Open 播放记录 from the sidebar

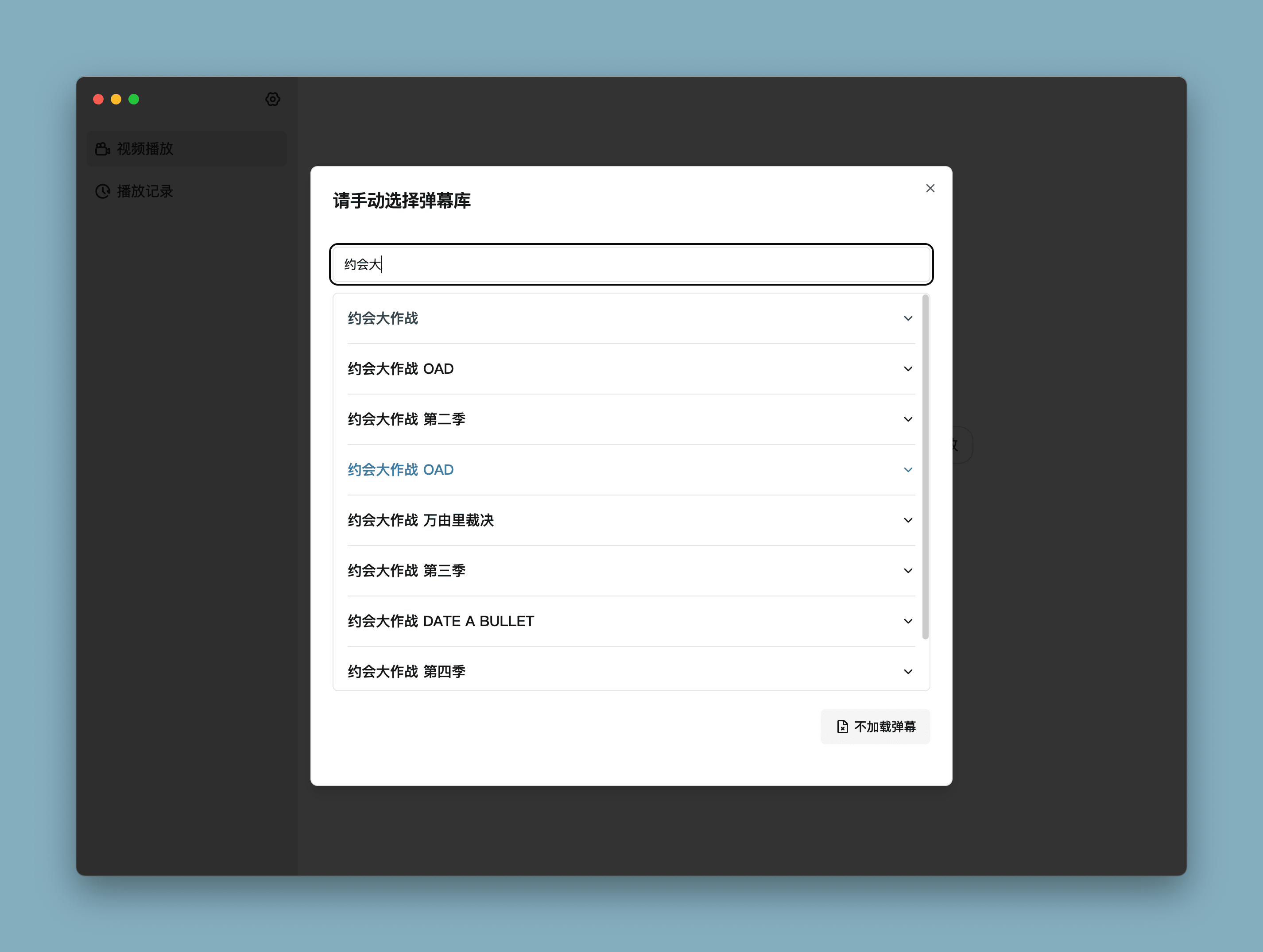(144, 191)
